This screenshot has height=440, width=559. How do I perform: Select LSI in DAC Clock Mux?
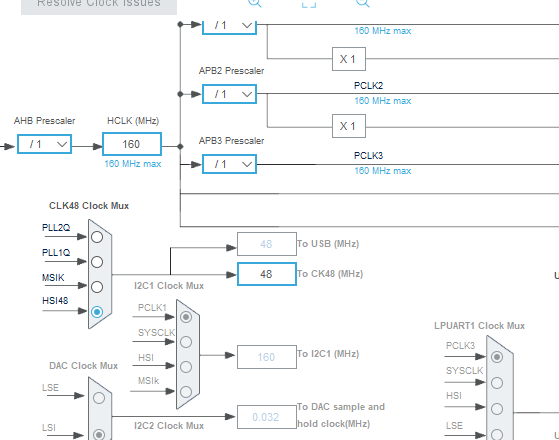click(99, 434)
